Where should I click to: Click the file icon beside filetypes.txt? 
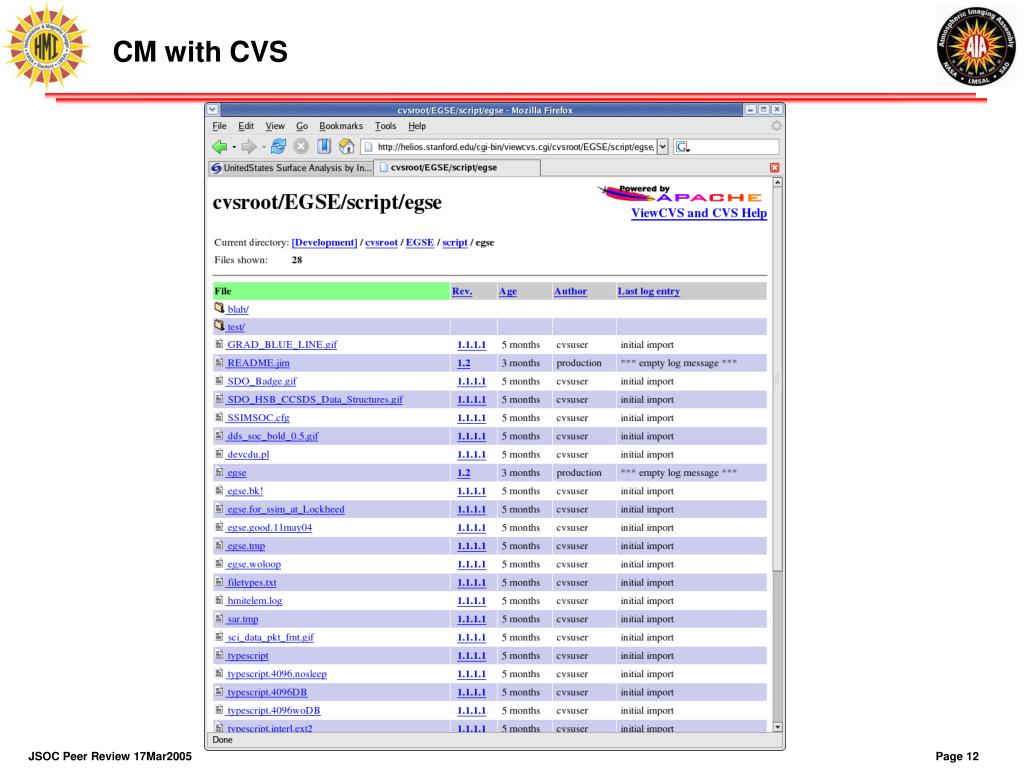pos(219,582)
